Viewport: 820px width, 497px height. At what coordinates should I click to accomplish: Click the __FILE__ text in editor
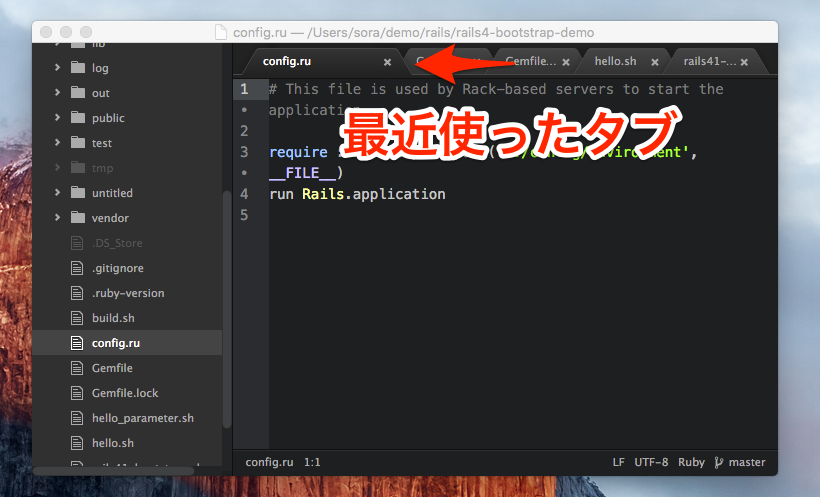[x=302, y=173]
